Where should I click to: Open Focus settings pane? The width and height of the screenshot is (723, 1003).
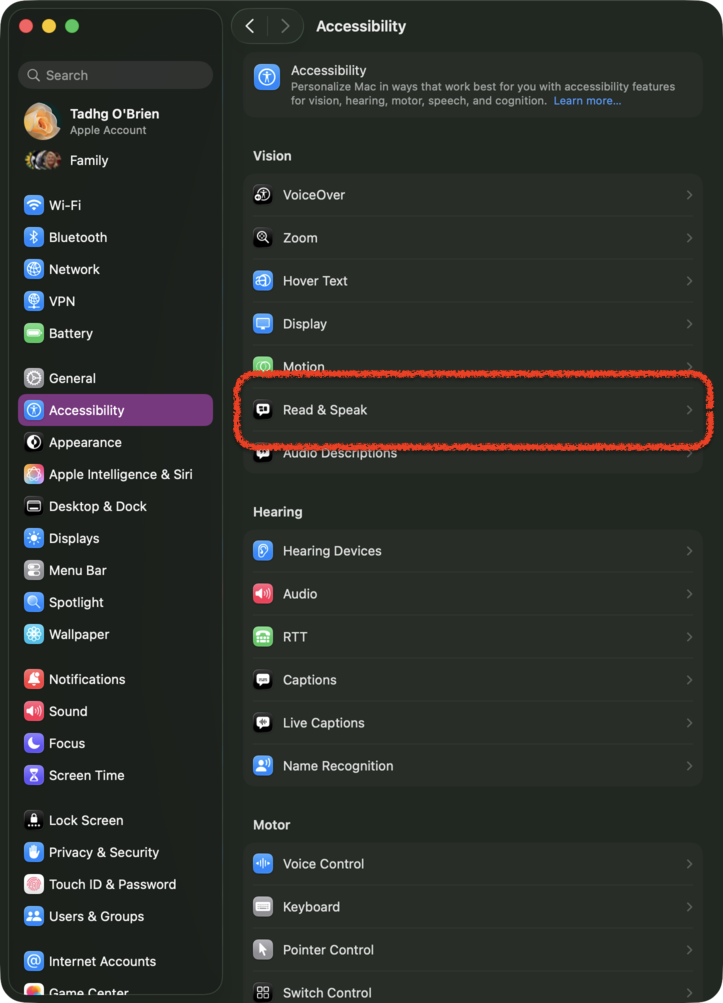(115, 743)
